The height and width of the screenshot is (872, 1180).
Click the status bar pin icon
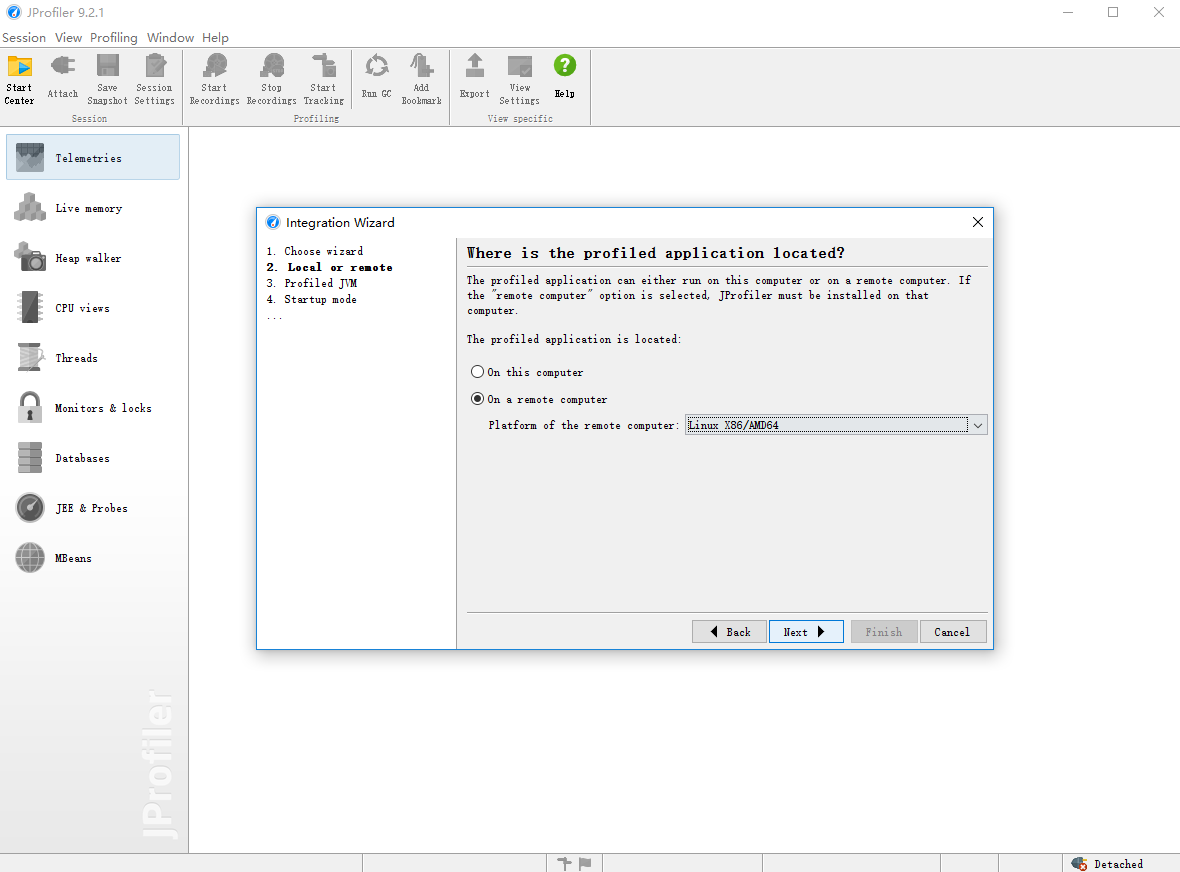coord(564,864)
